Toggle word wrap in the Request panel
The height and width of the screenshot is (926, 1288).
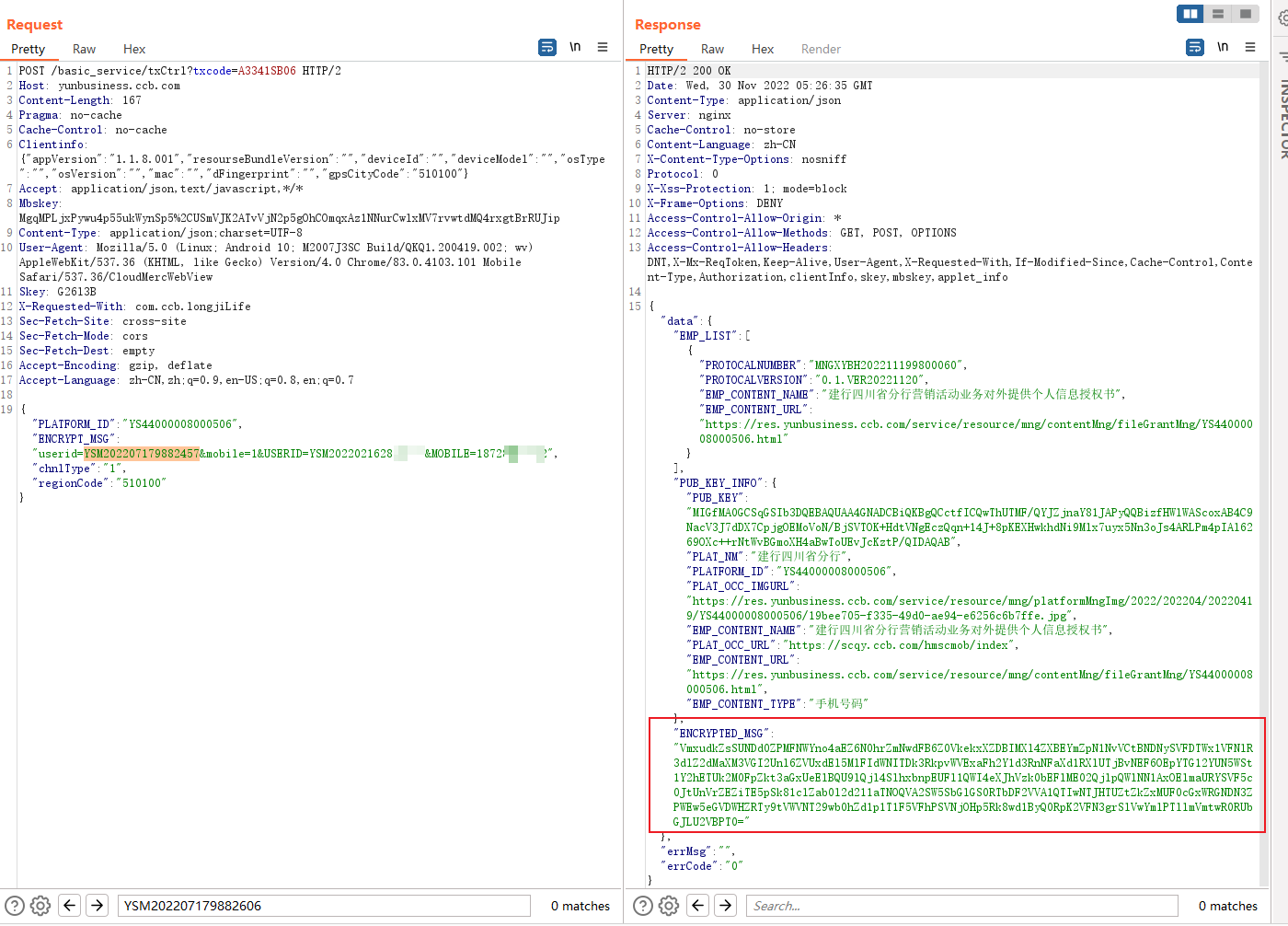tap(547, 47)
